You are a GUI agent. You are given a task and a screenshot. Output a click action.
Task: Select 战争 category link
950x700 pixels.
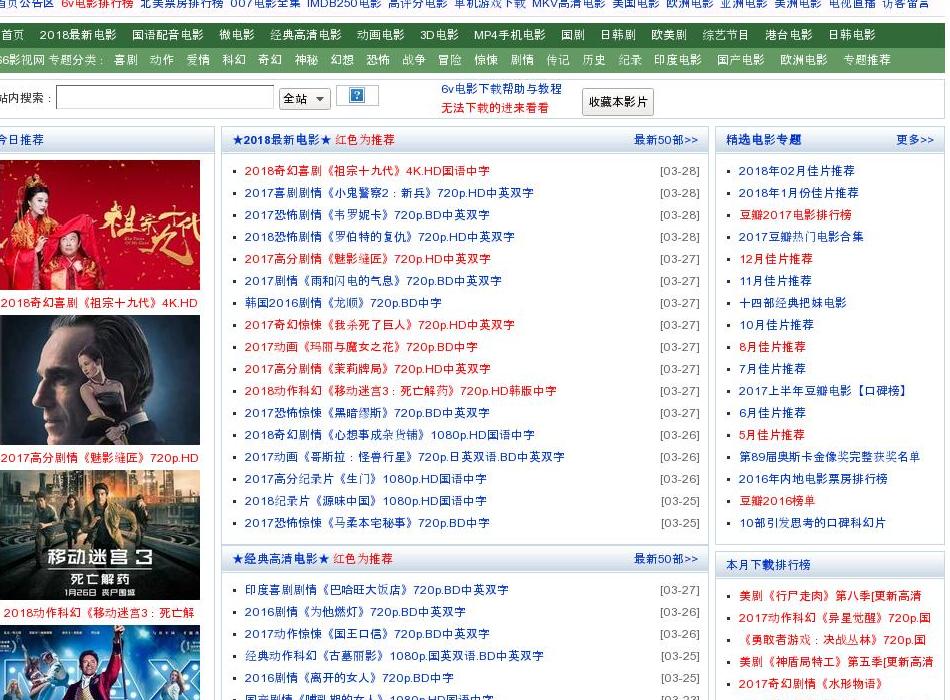(414, 60)
